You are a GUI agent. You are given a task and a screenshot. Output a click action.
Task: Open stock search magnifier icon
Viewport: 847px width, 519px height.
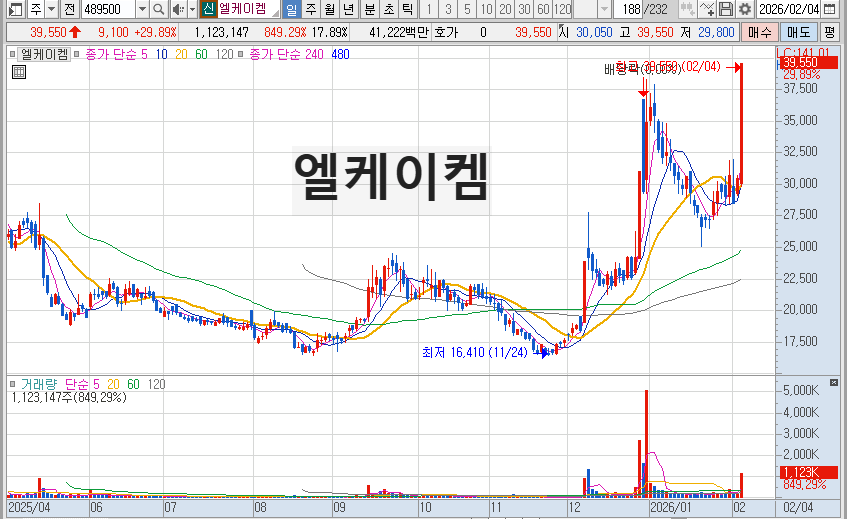[159, 9]
